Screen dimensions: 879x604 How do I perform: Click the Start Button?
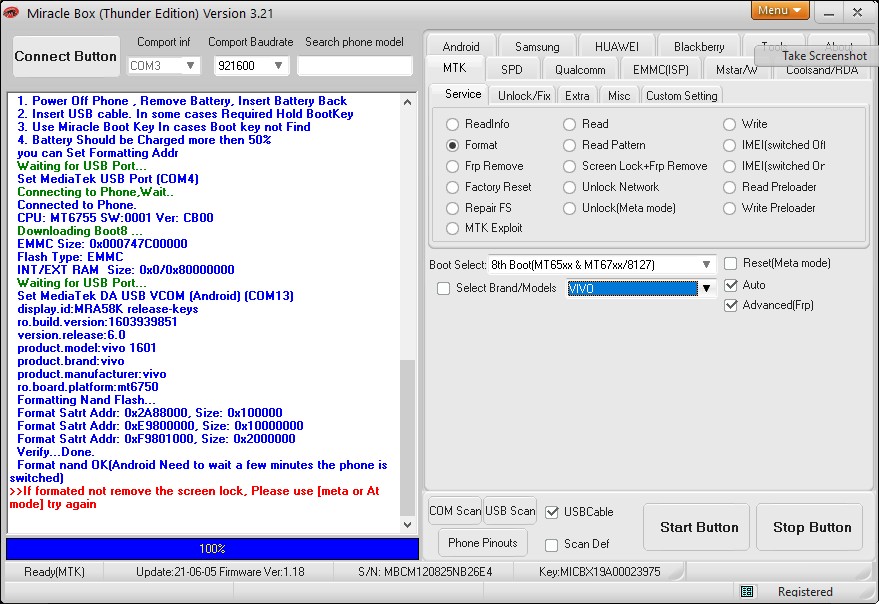[698, 527]
